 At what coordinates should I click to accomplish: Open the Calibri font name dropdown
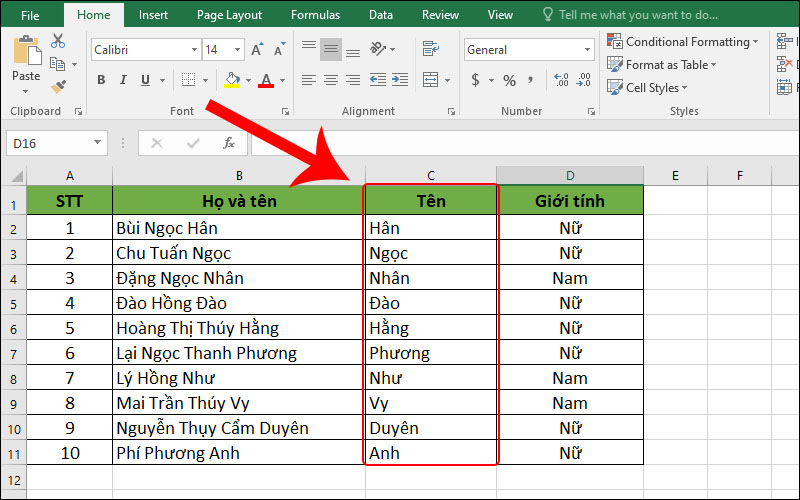[x=192, y=50]
